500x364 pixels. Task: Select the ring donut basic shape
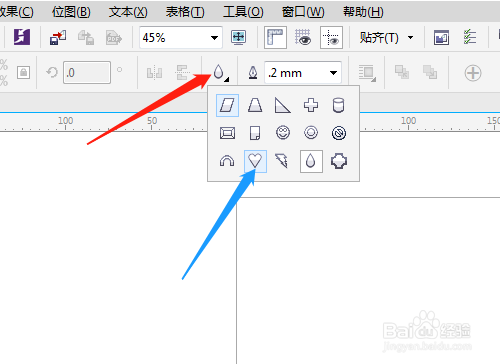click(311, 133)
